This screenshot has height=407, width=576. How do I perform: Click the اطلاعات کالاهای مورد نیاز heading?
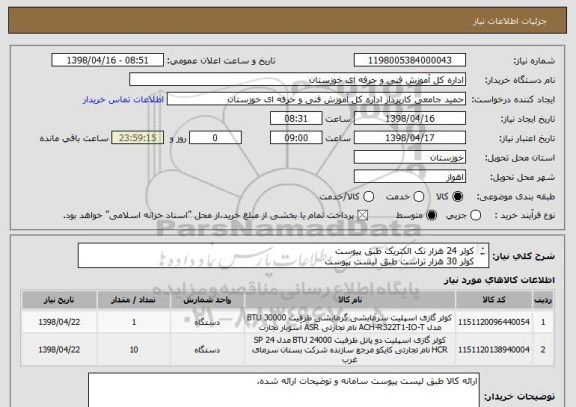coord(499,280)
